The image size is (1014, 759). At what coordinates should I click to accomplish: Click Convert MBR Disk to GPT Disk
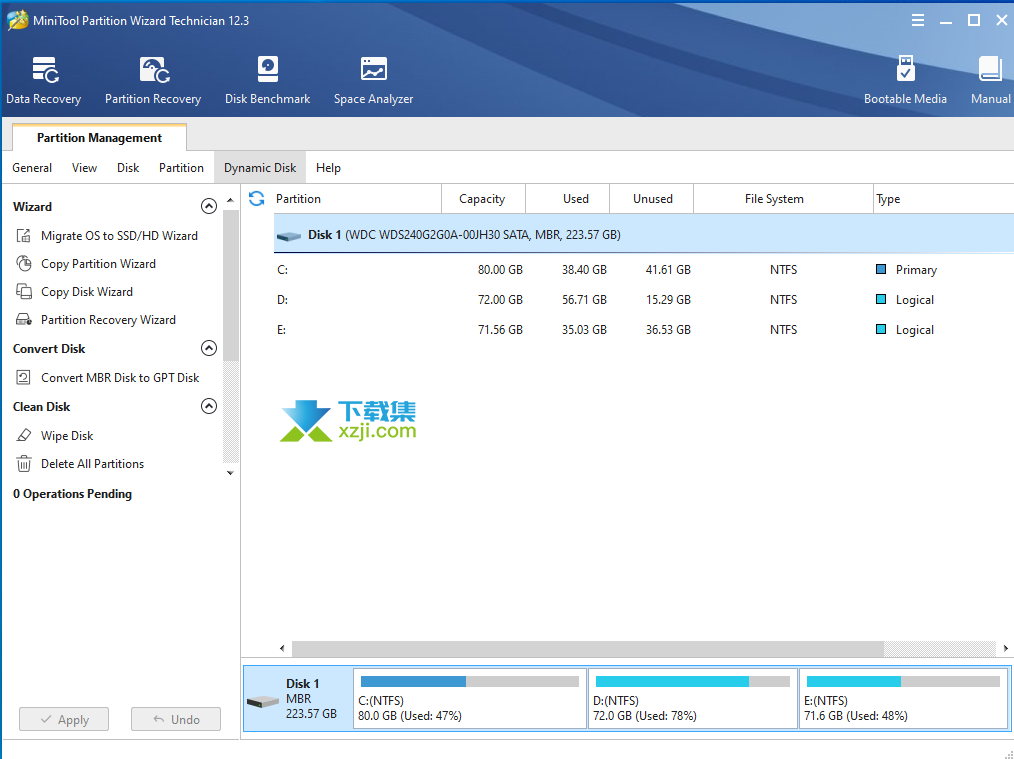pos(120,378)
